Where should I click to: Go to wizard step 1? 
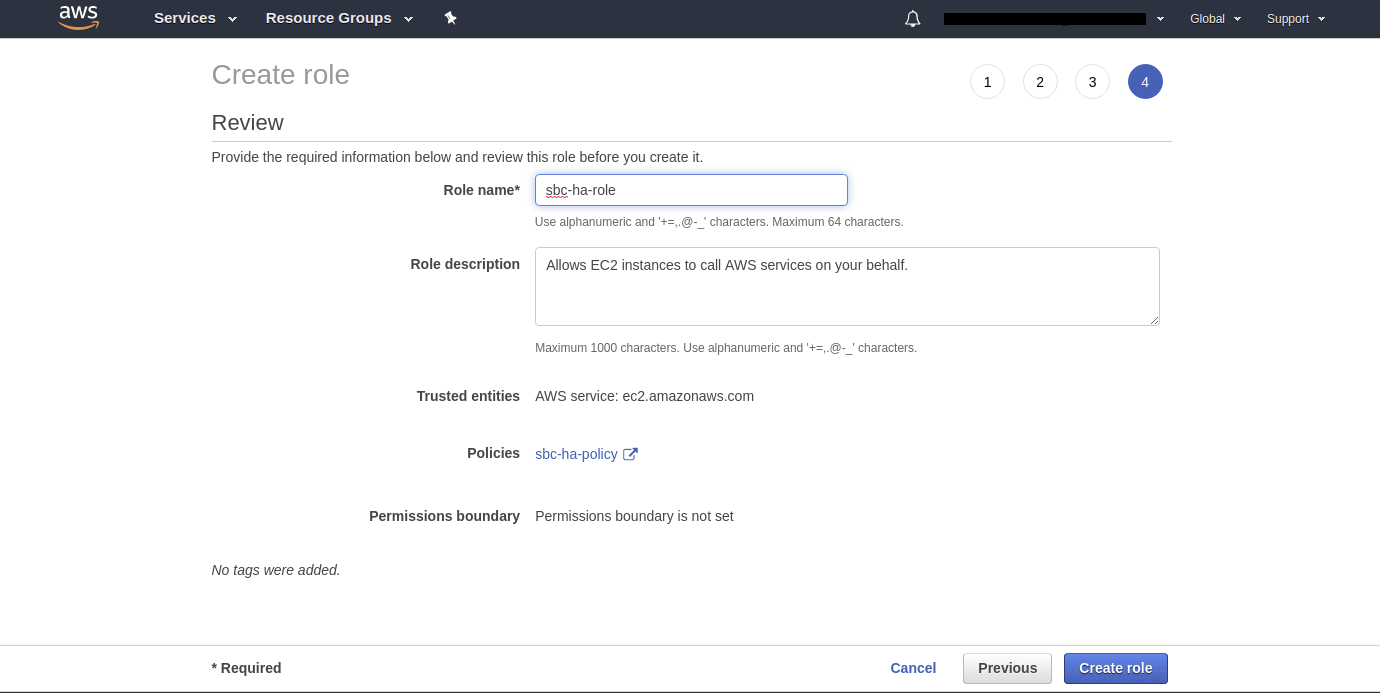tap(987, 82)
